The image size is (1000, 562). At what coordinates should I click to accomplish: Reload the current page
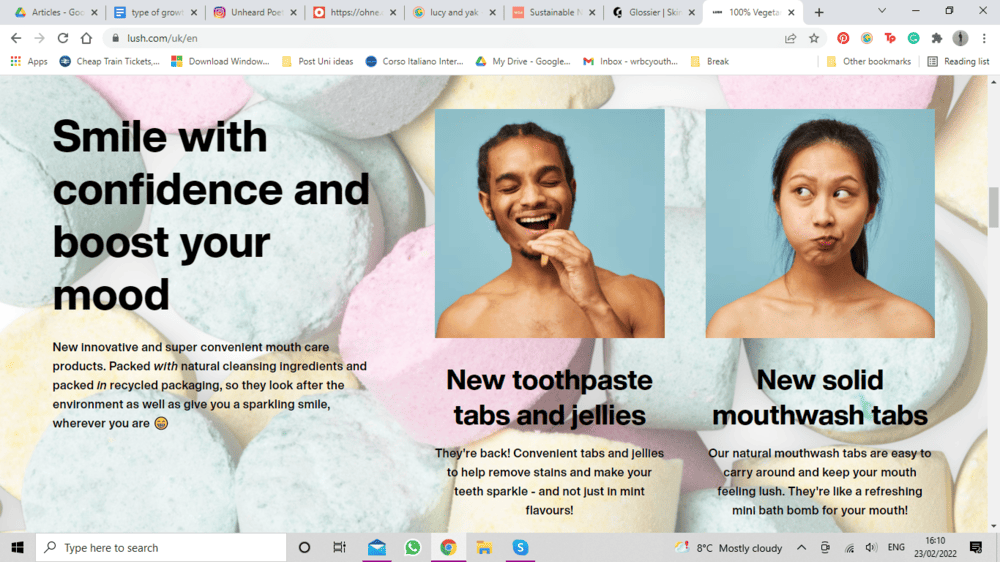63,38
